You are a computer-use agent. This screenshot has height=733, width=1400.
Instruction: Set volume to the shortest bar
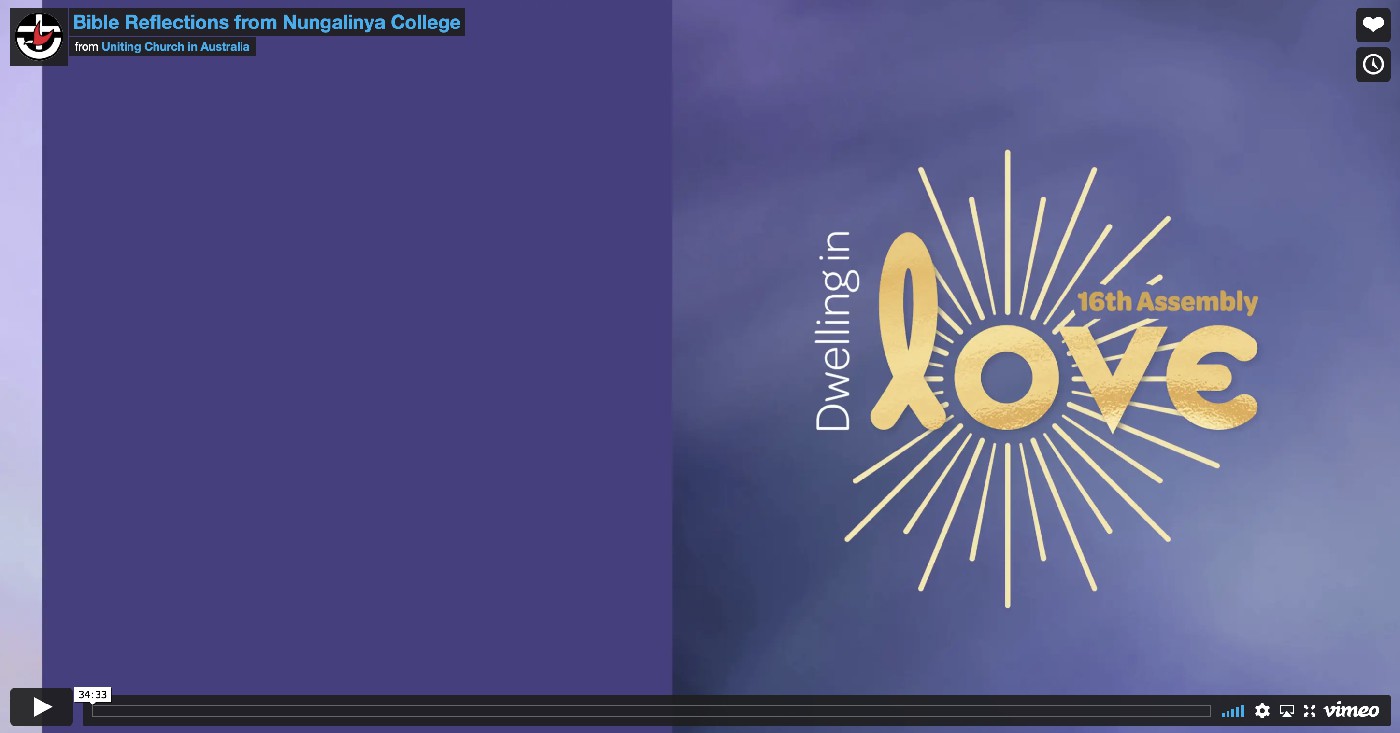pos(1224,714)
